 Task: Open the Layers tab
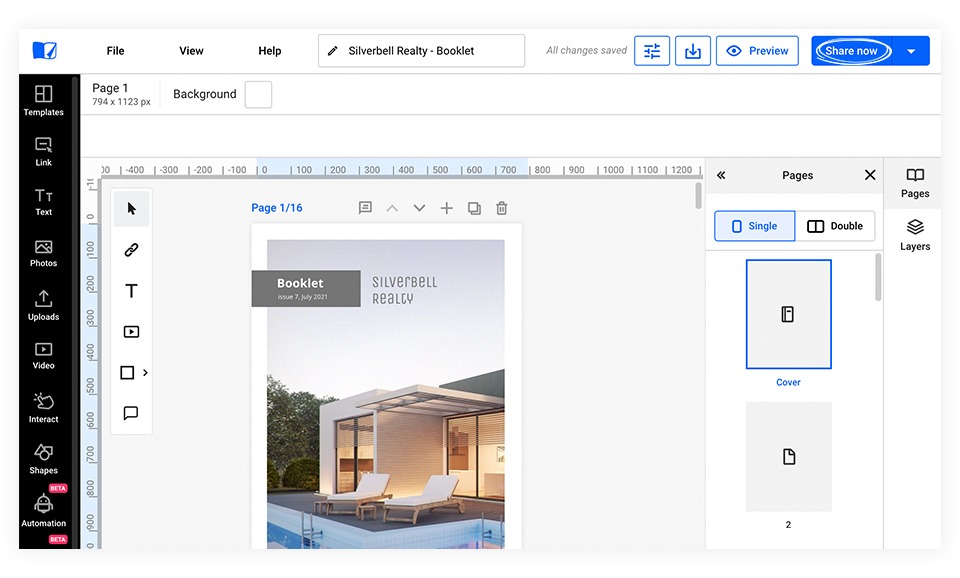(x=914, y=235)
